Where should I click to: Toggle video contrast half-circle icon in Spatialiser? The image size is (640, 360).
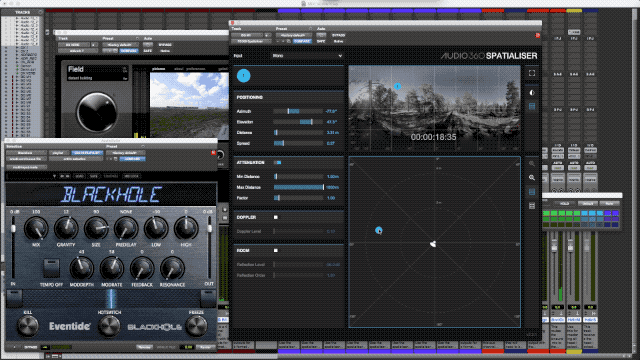tap(532, 93)
